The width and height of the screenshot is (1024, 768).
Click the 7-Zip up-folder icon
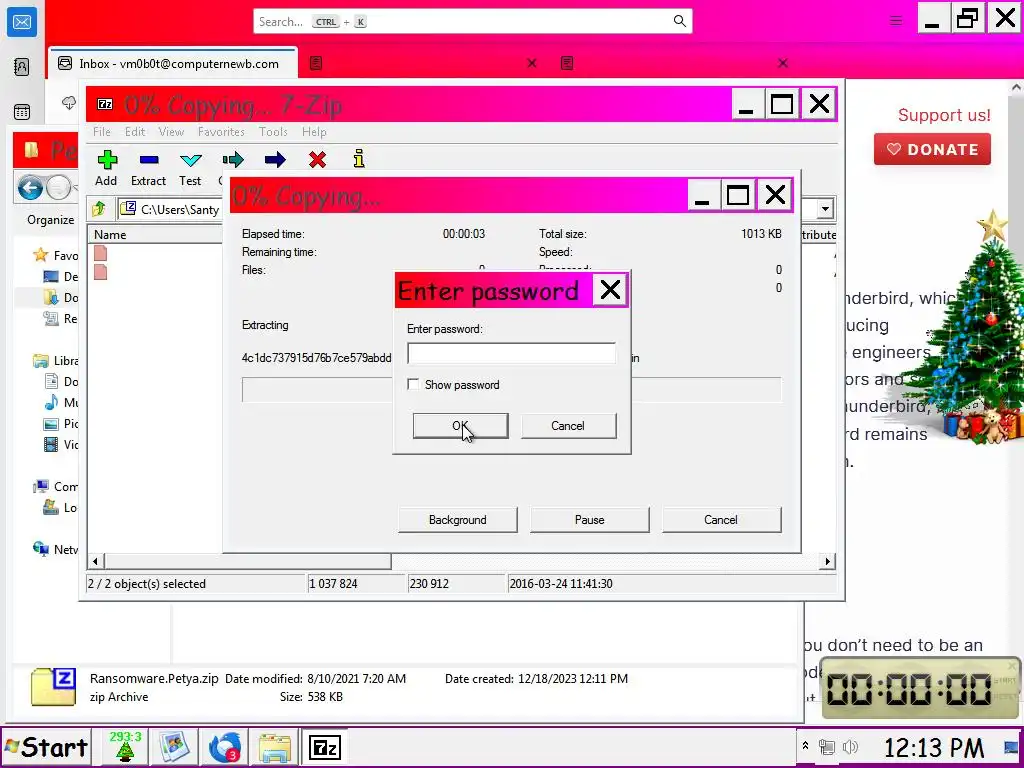pyautogui.click(x=99, y=209)
